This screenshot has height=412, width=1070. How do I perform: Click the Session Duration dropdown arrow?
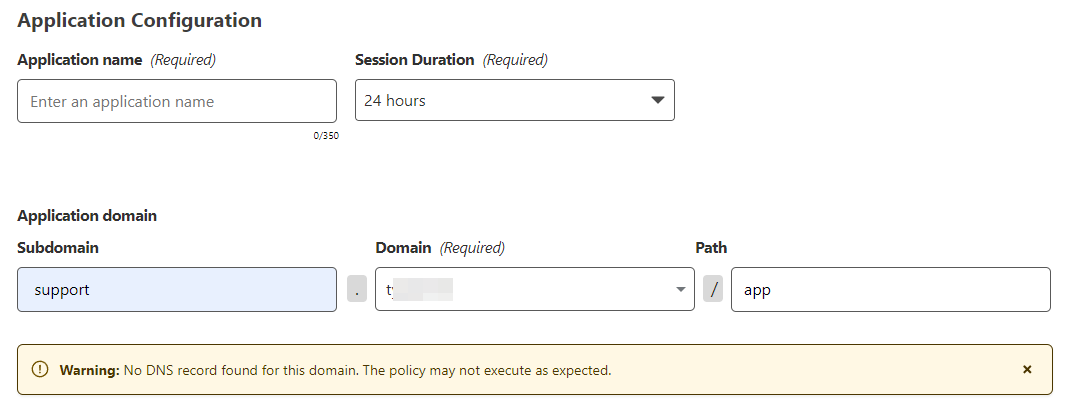pyautogui.click(x=657, y=100)
